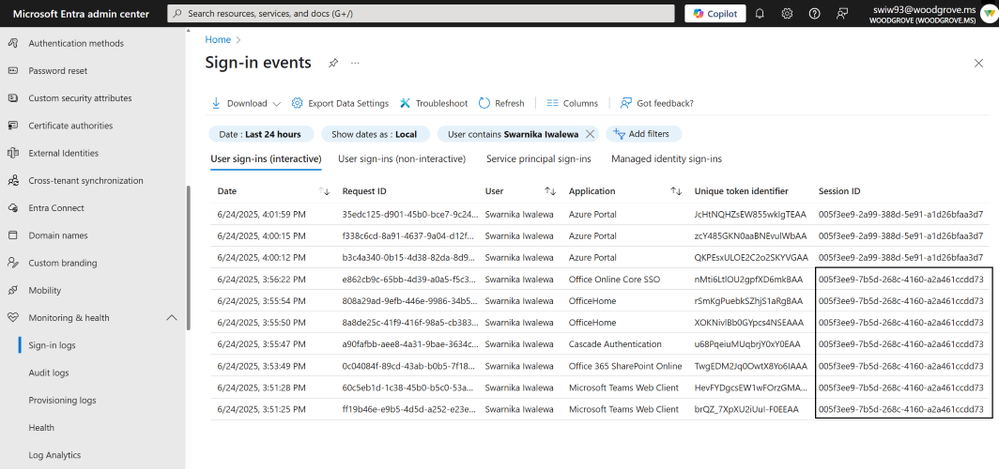999x469 pixels.
Task: Sort by the Date column arrows
Action: 324,191
